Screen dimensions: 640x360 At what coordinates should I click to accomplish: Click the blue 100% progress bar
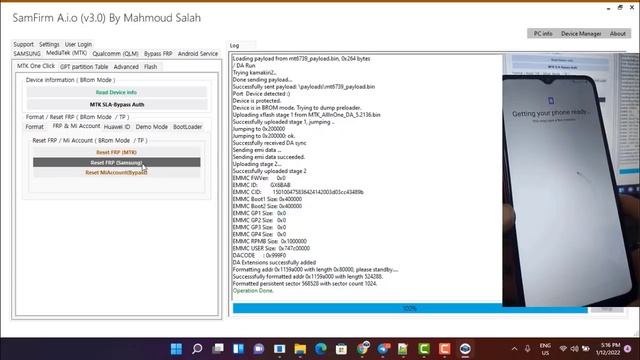click(x=410, y=309)
